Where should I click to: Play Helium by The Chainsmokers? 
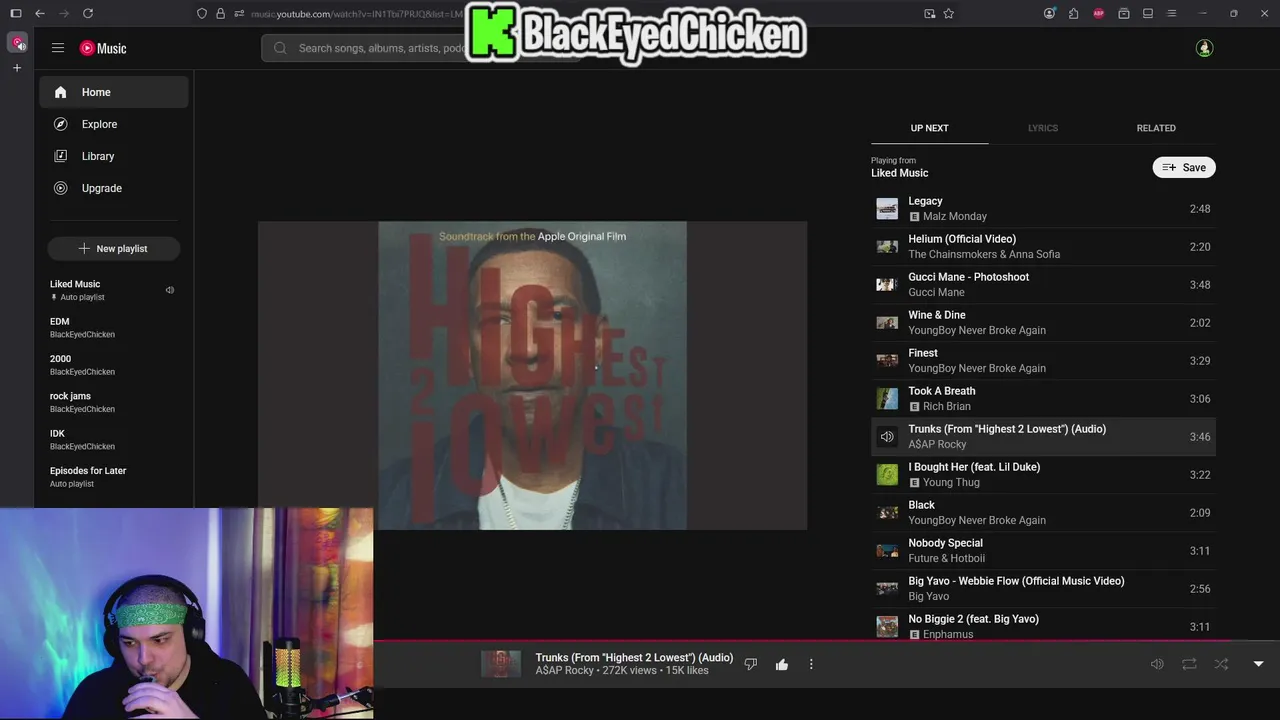(x=1043, y=246)
